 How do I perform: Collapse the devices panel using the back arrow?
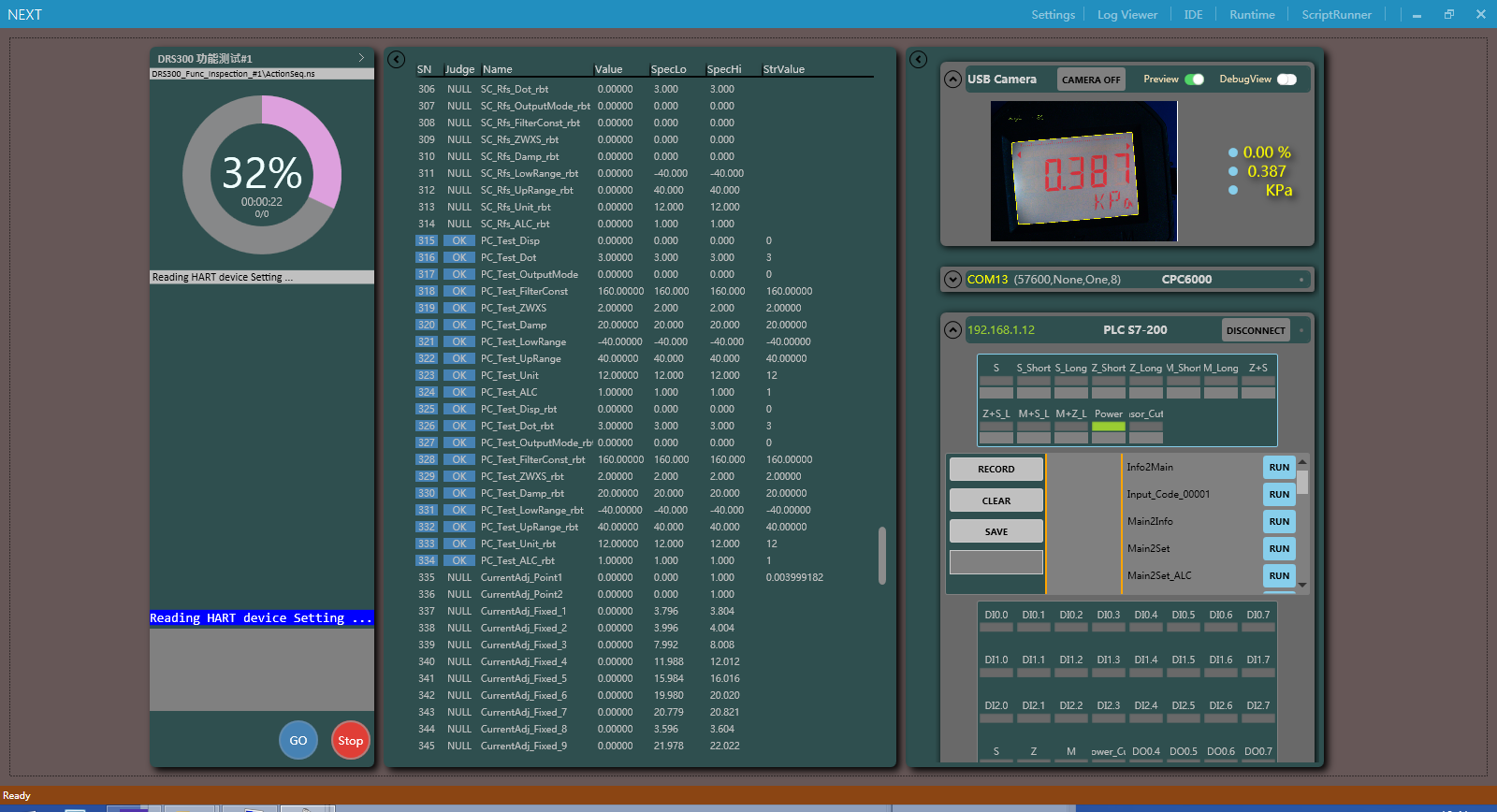918,59
